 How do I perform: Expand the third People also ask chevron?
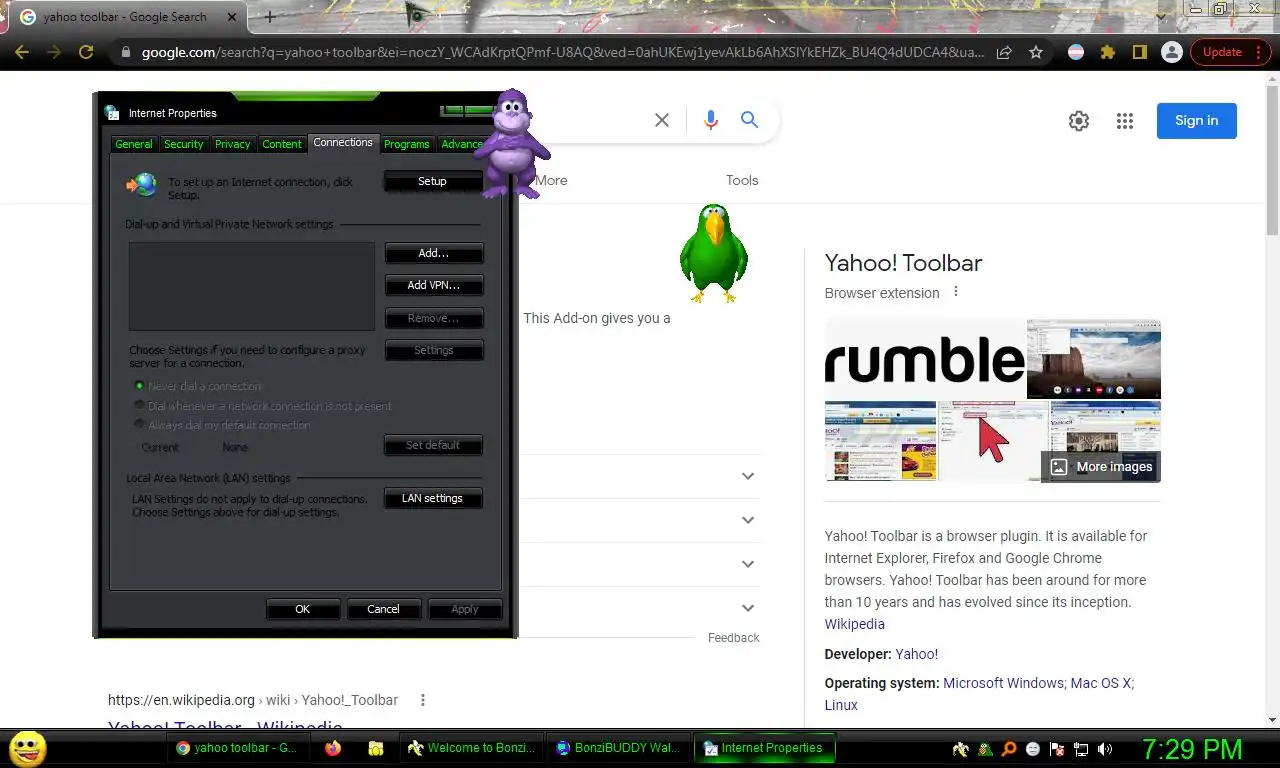point(748,564)
